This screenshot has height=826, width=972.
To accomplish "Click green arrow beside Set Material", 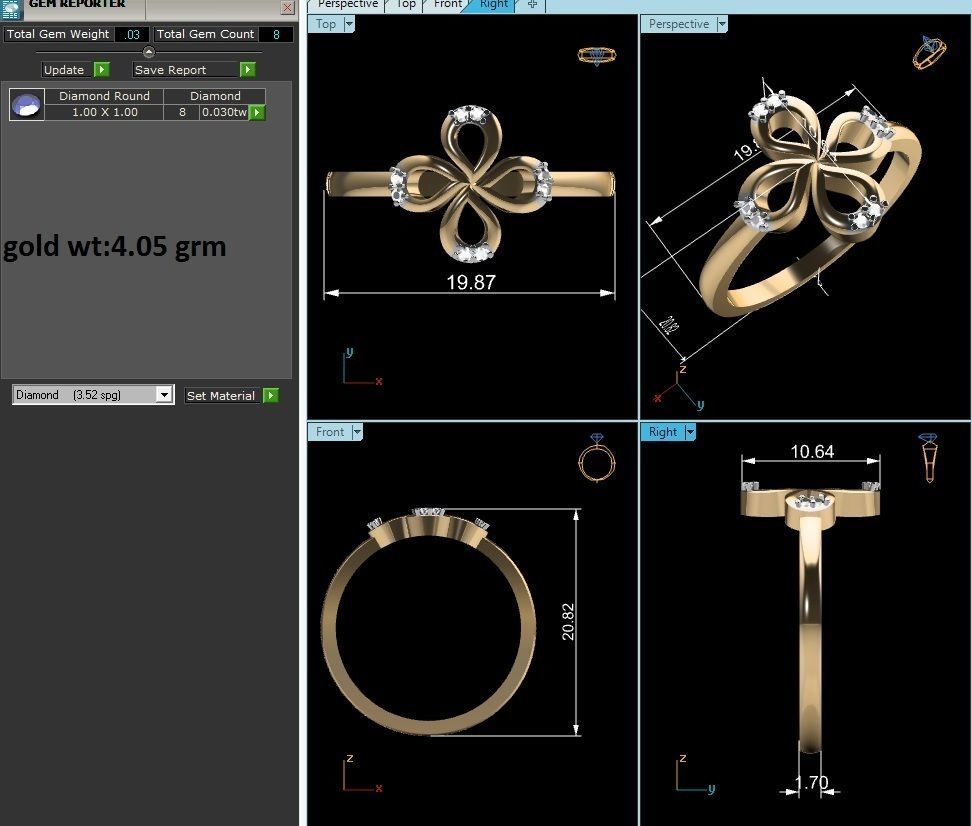I will coord(271,396).
